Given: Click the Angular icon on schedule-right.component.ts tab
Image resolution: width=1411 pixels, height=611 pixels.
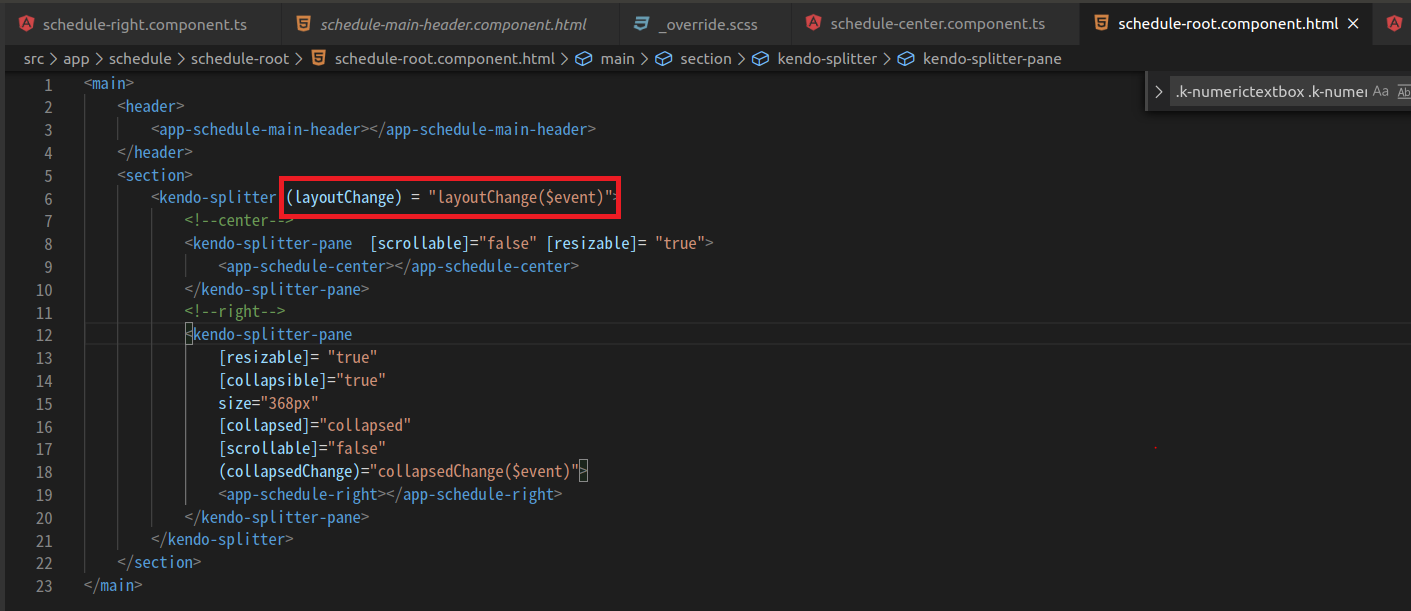Looking at the screenshot, I should point(27,23).
